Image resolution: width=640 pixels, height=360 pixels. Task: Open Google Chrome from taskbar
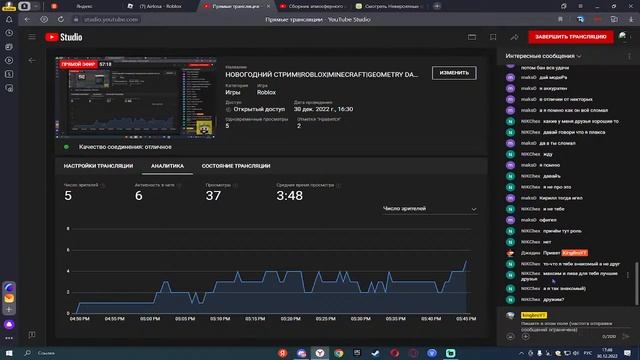338,353
